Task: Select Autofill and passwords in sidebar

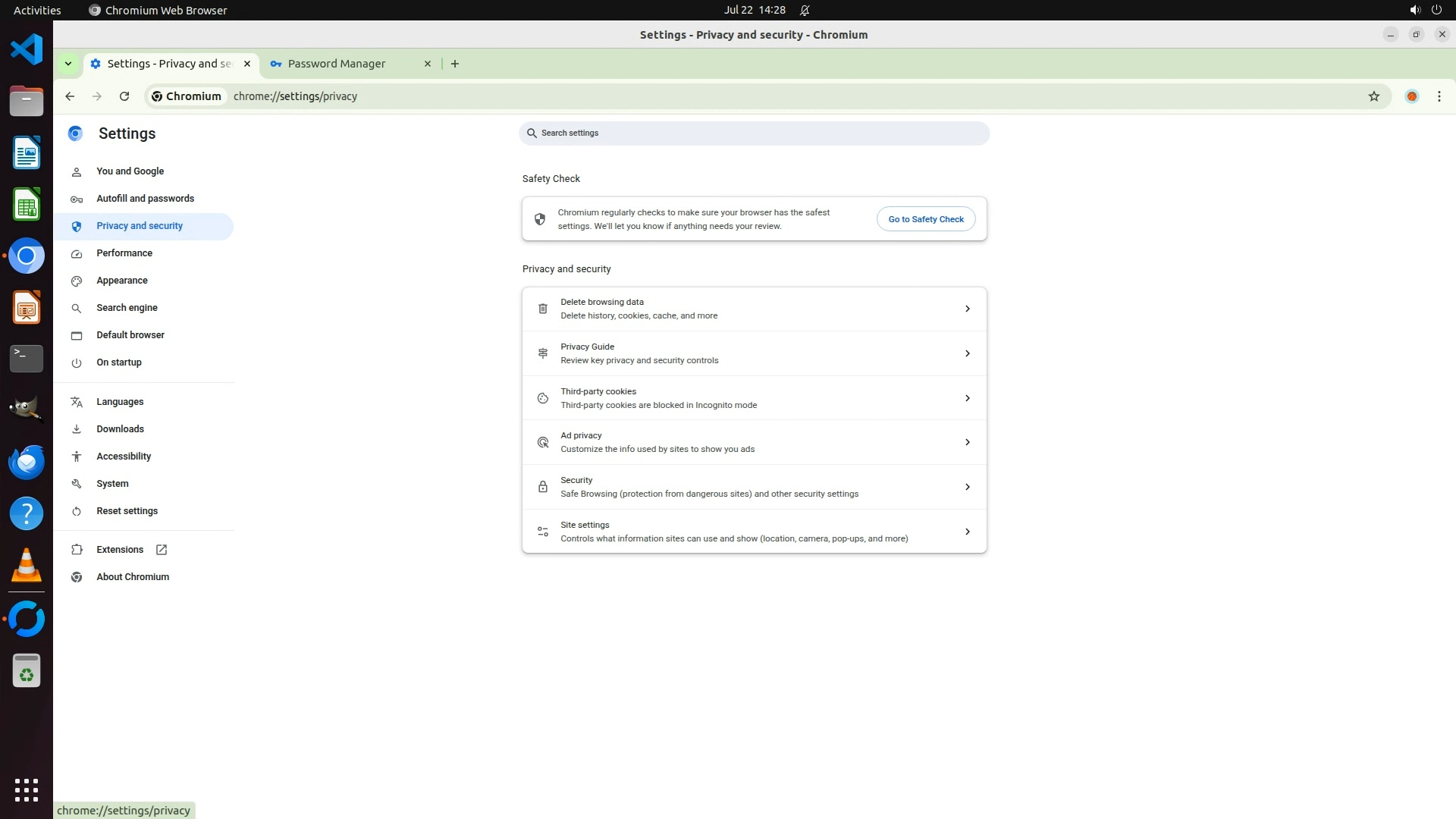Action: coord(145,199)
